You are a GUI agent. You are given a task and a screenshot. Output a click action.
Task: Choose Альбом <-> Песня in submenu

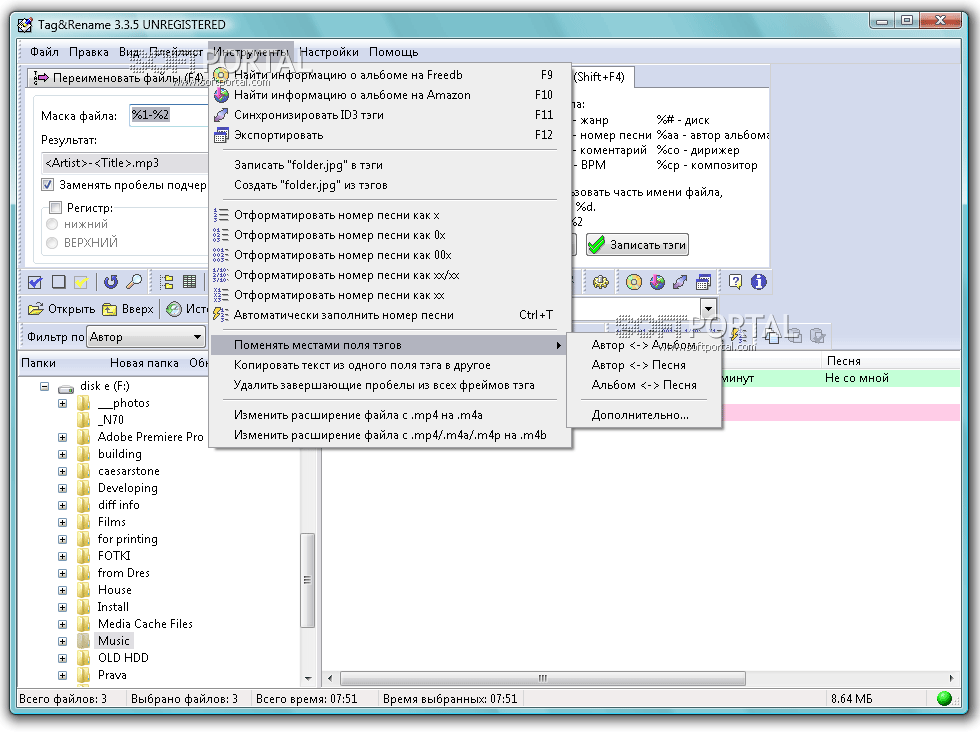(x=644, y=385)
